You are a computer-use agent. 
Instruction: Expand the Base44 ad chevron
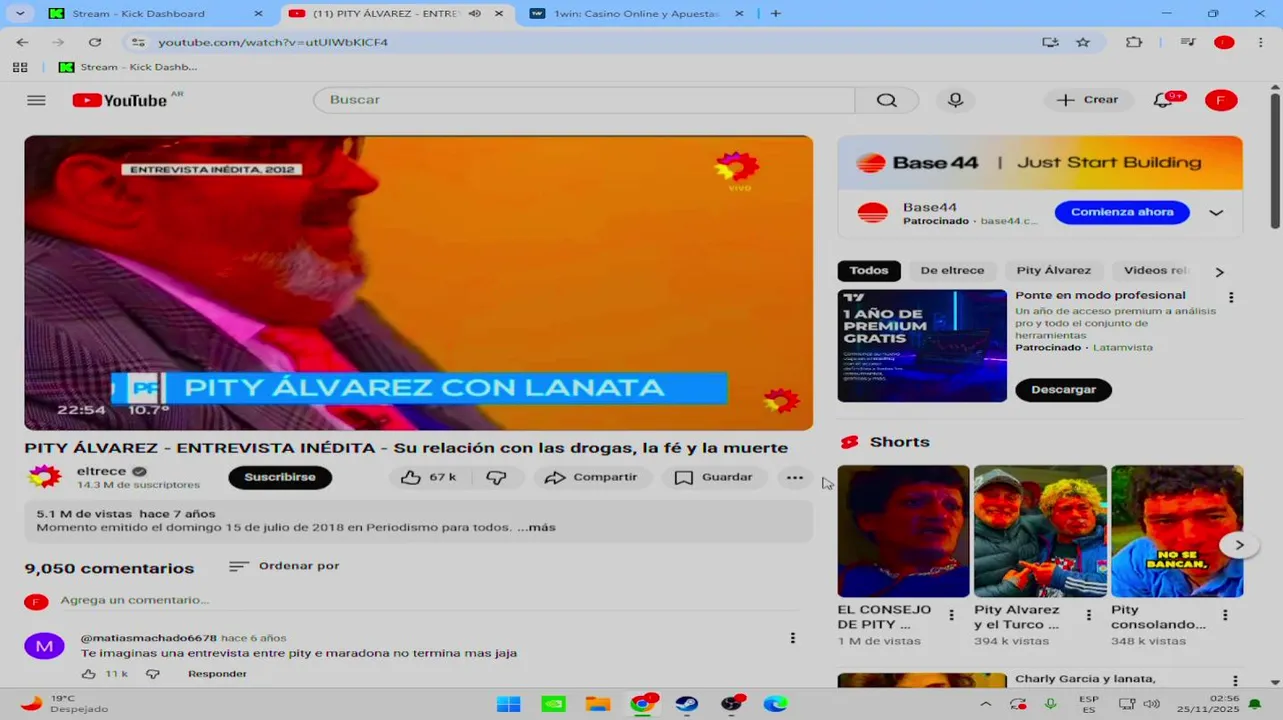tap(1216, 213)
